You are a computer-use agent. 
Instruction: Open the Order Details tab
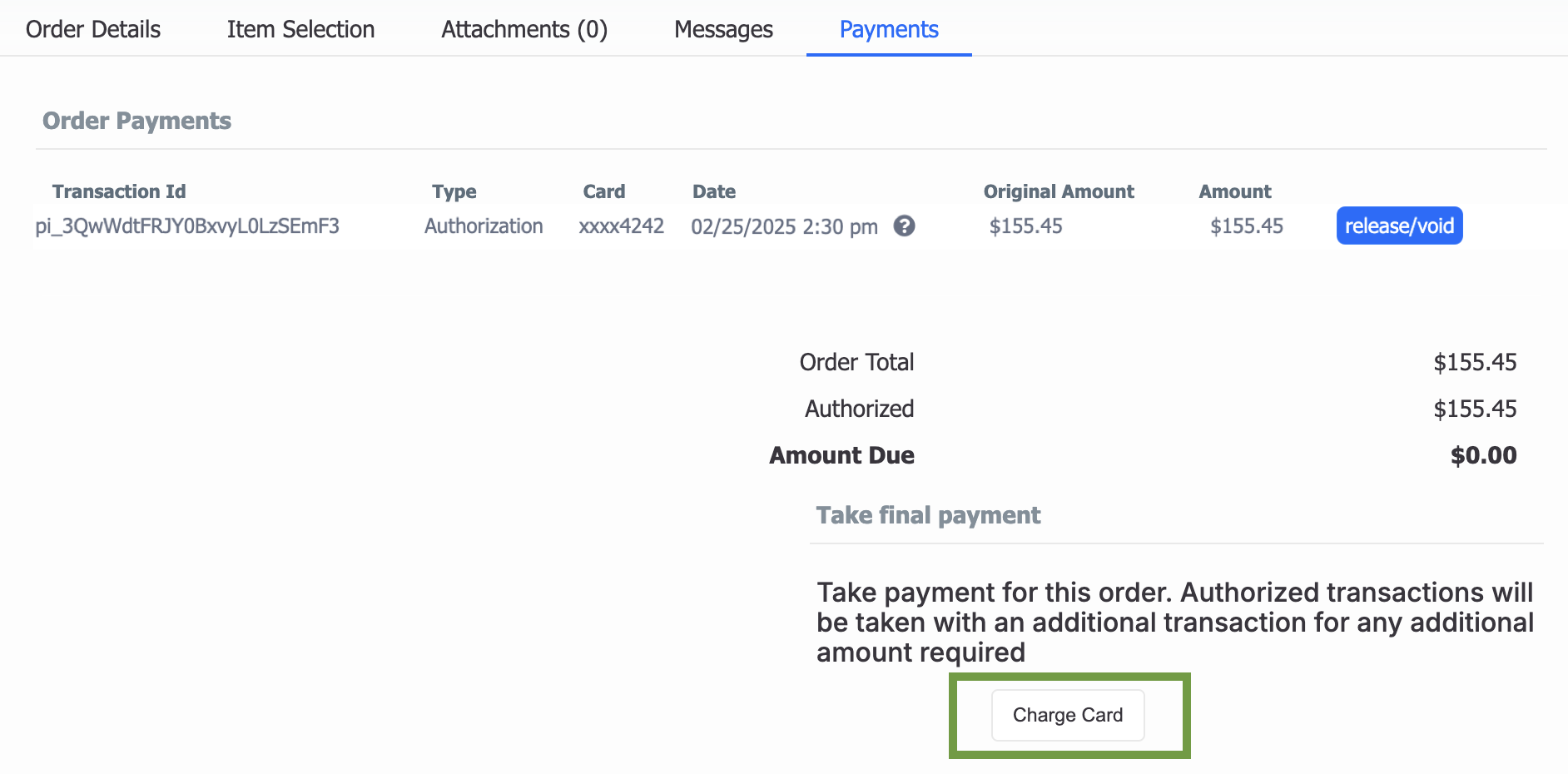[93, 29]
